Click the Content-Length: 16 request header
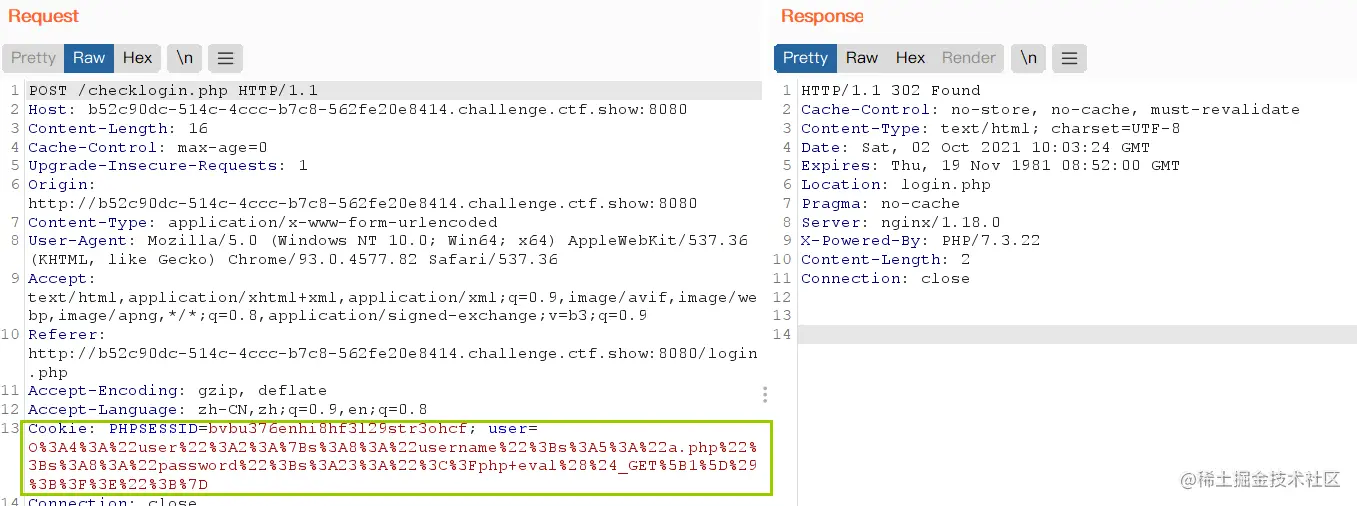The height and width of the screenshot is (506, 1357). [x=118, y=129]
